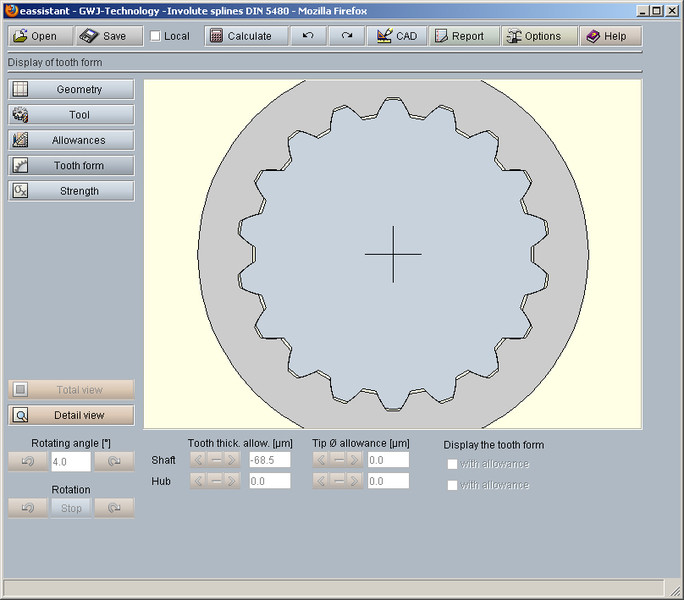The image size is (684, 600).
Task: Open the Strength section
Action: pyautogui.click(x=71, y=191)
